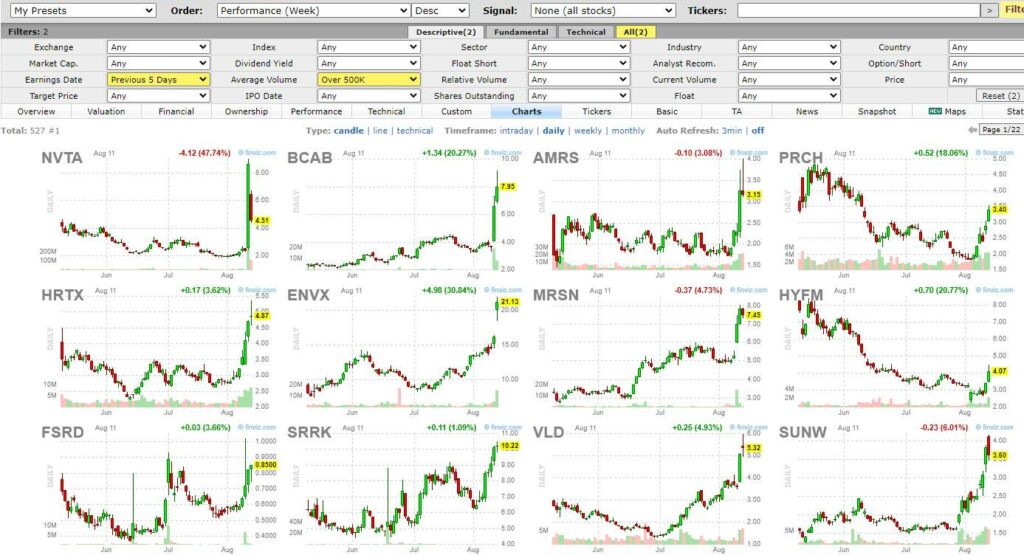This screenshot has height=555, width=1024.
Task: Set timeframe to daily
Action: [553, 131]
